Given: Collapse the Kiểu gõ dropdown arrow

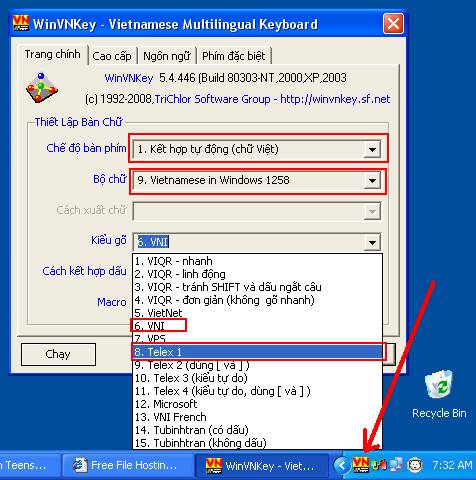Looking at the screenshot, I should [x=372, y=242].
